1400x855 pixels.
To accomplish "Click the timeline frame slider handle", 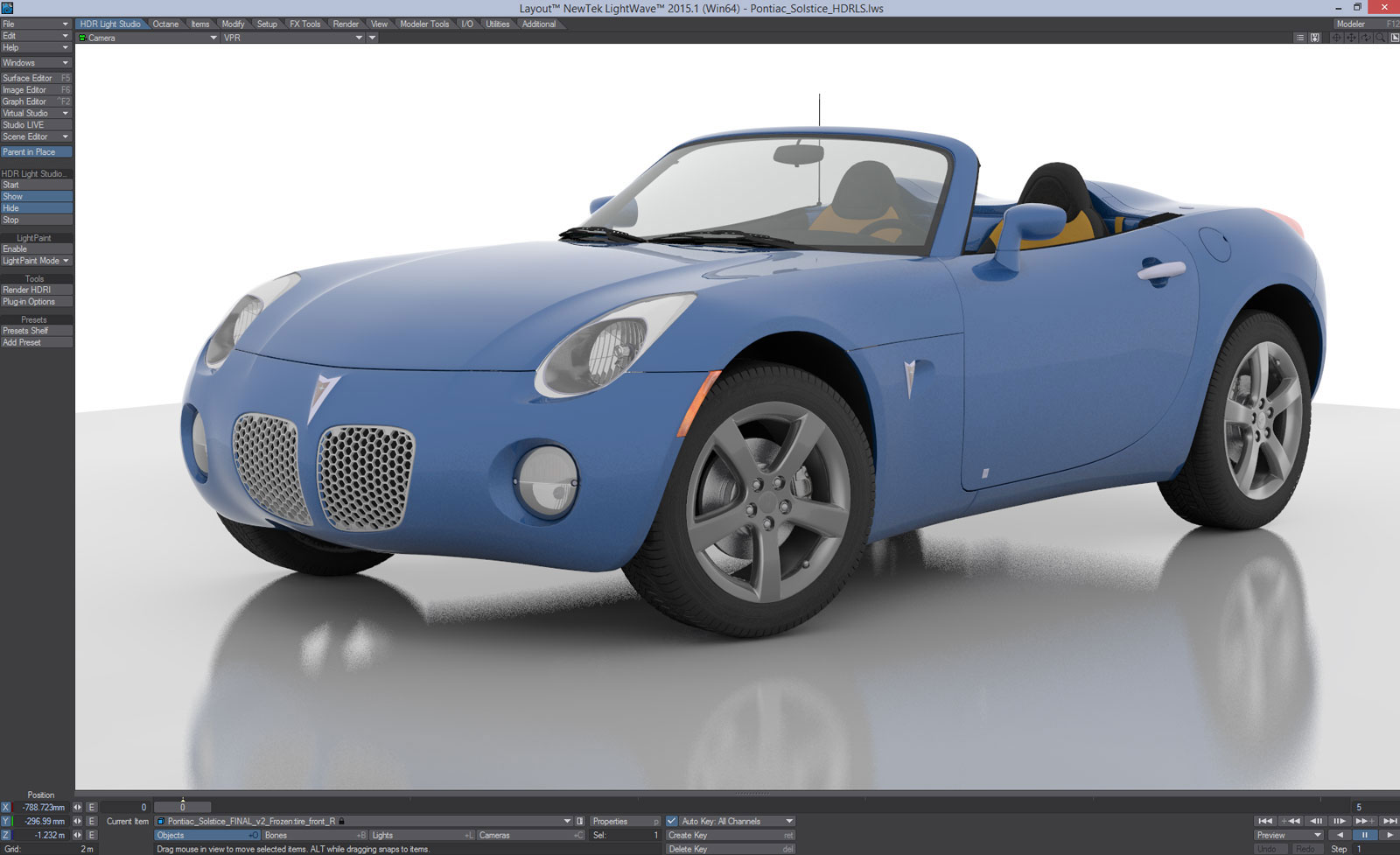I will pyautogui.click(x=182, y=807).
